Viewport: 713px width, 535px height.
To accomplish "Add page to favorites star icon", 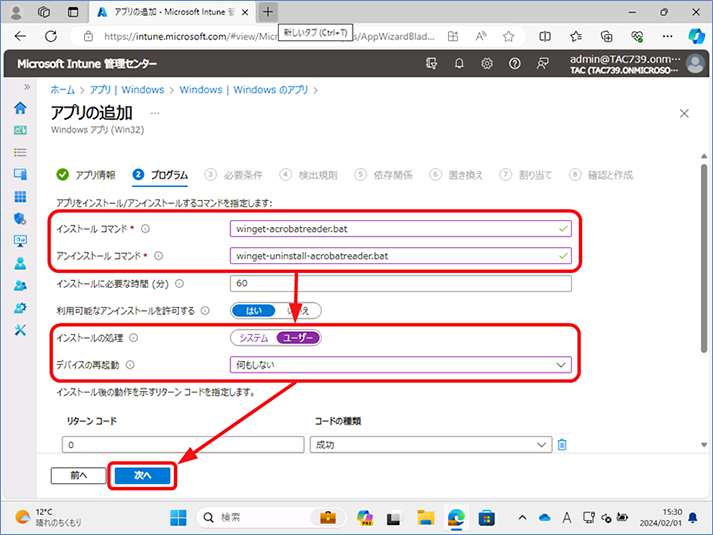I will point(508,36).
